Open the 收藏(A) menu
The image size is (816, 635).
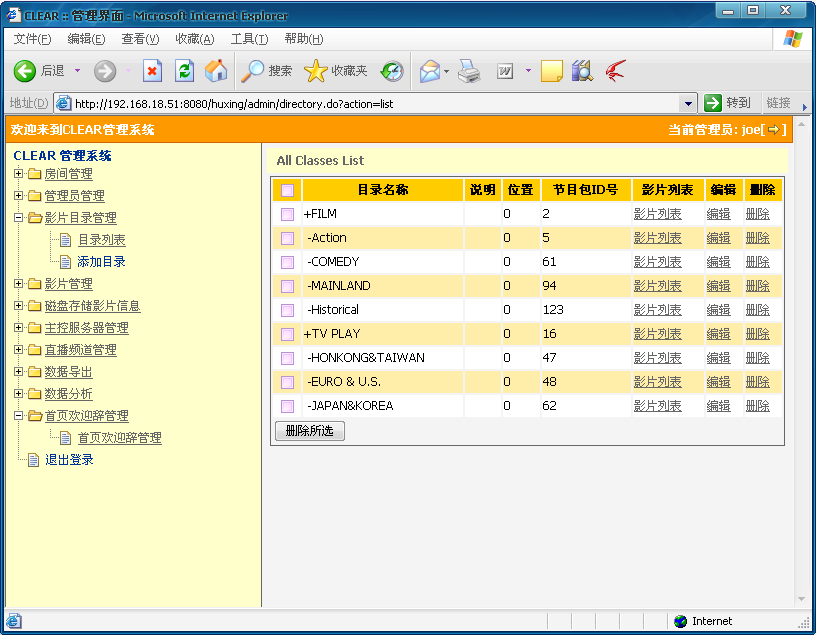click(x=195, y=39)
